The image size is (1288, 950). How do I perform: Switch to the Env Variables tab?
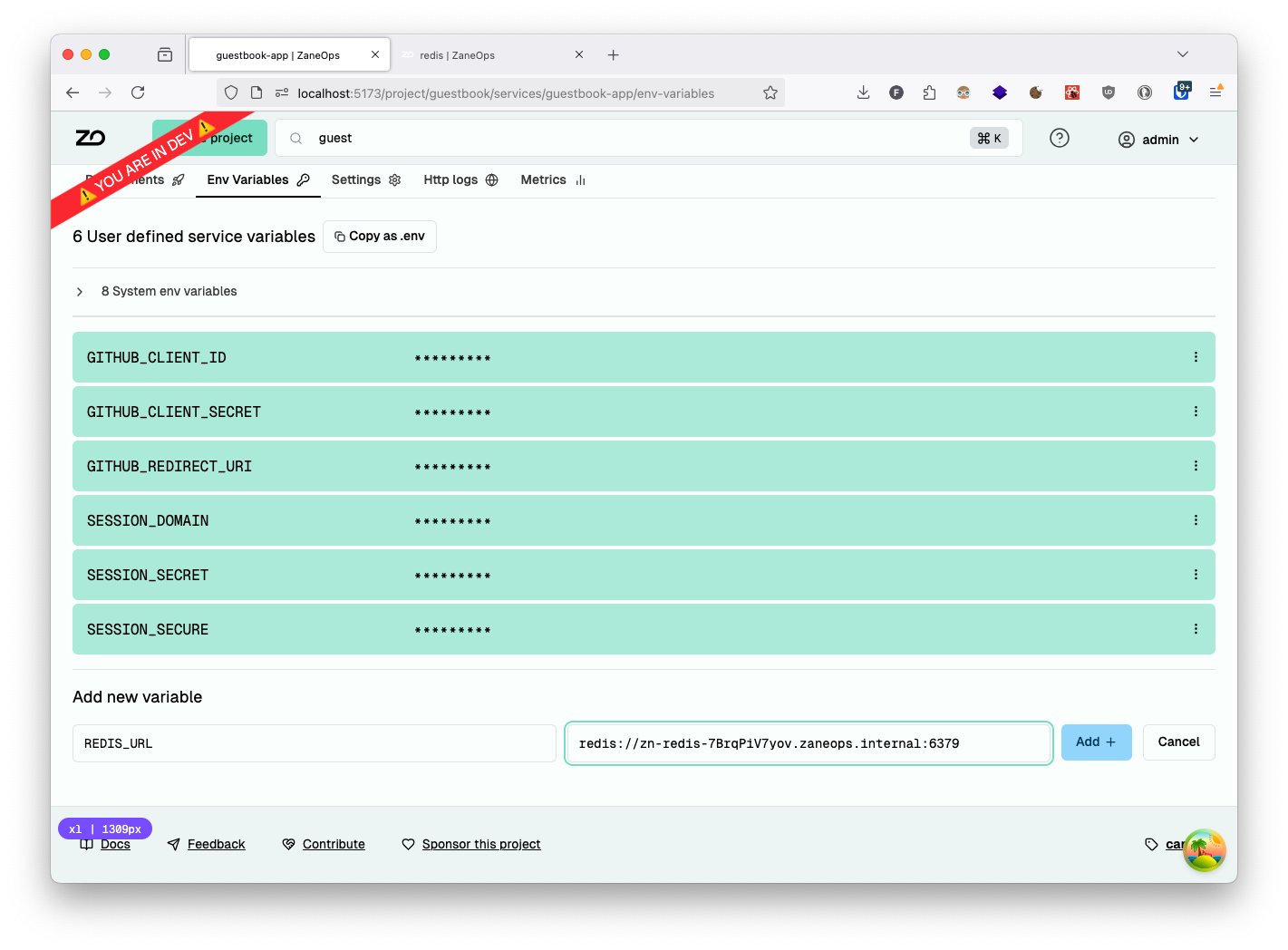(x=258, y=179)
